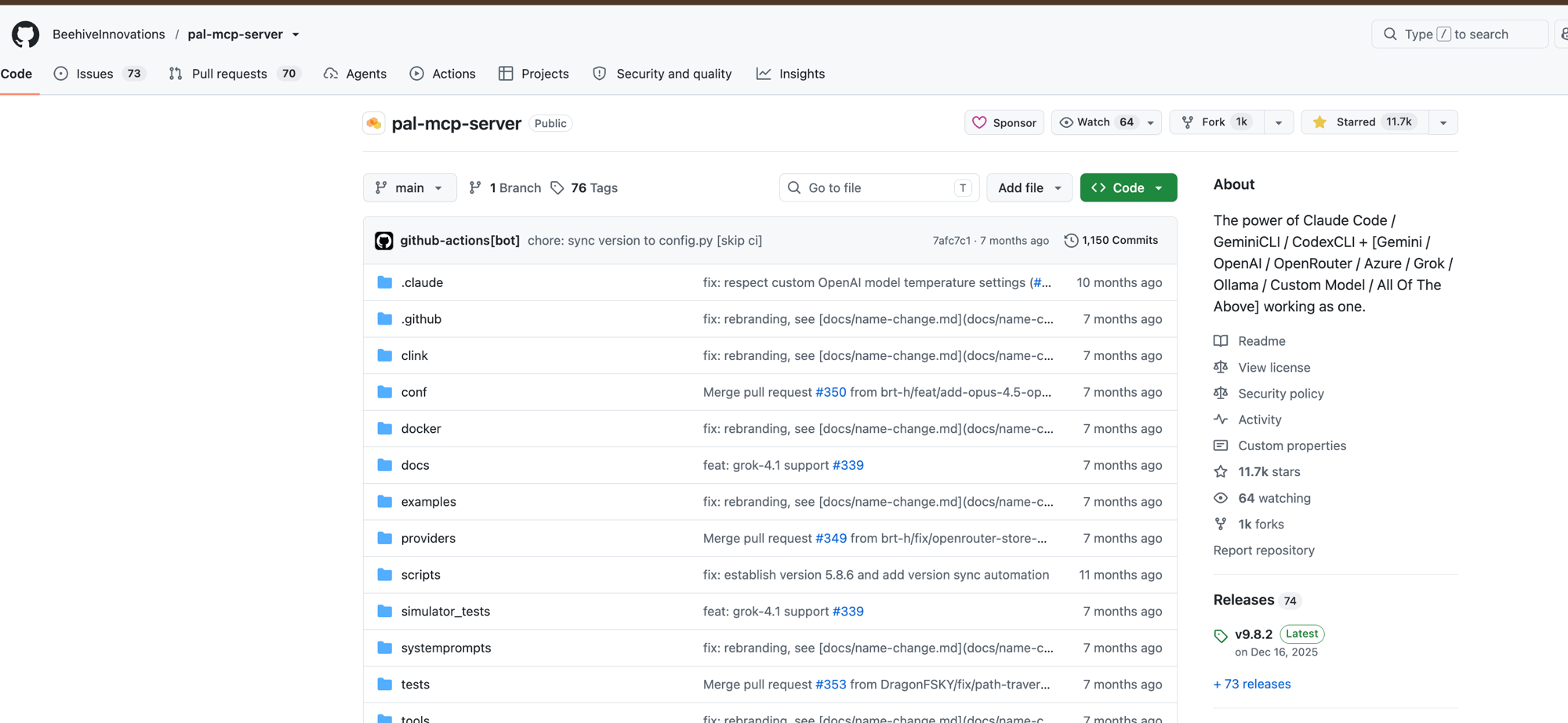Click the folder icon for simulator_tests
Image resolution: width=1568 pixels, height=723 pixels.
point(384,611)
